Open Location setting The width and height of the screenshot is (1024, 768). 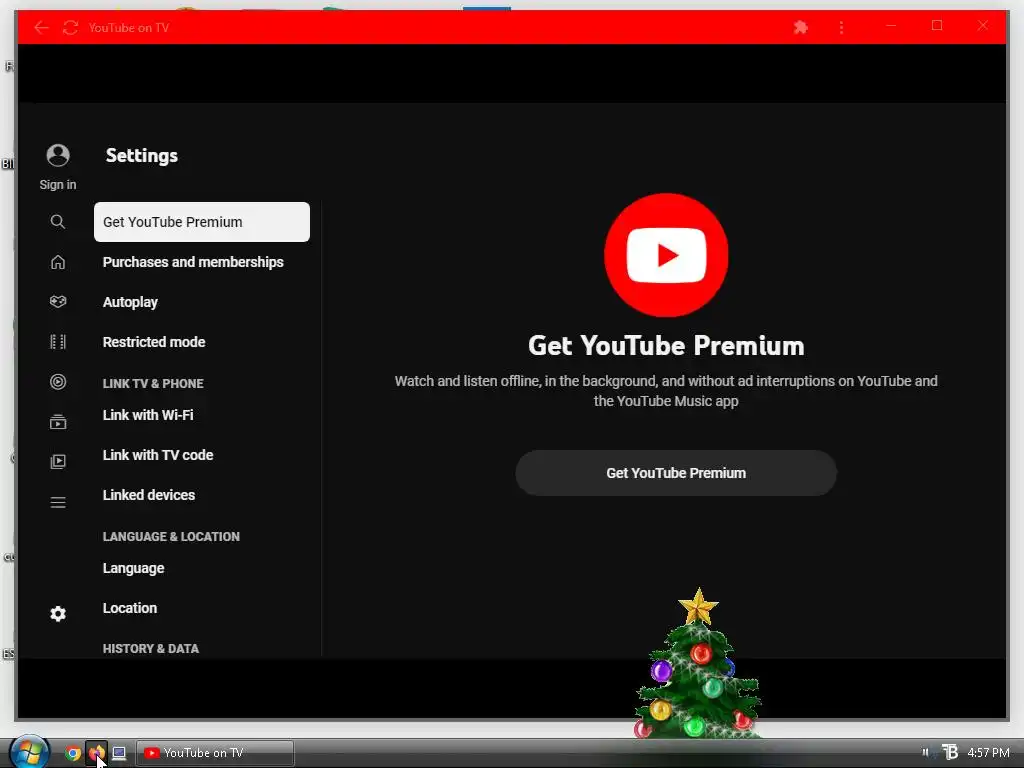129,608
